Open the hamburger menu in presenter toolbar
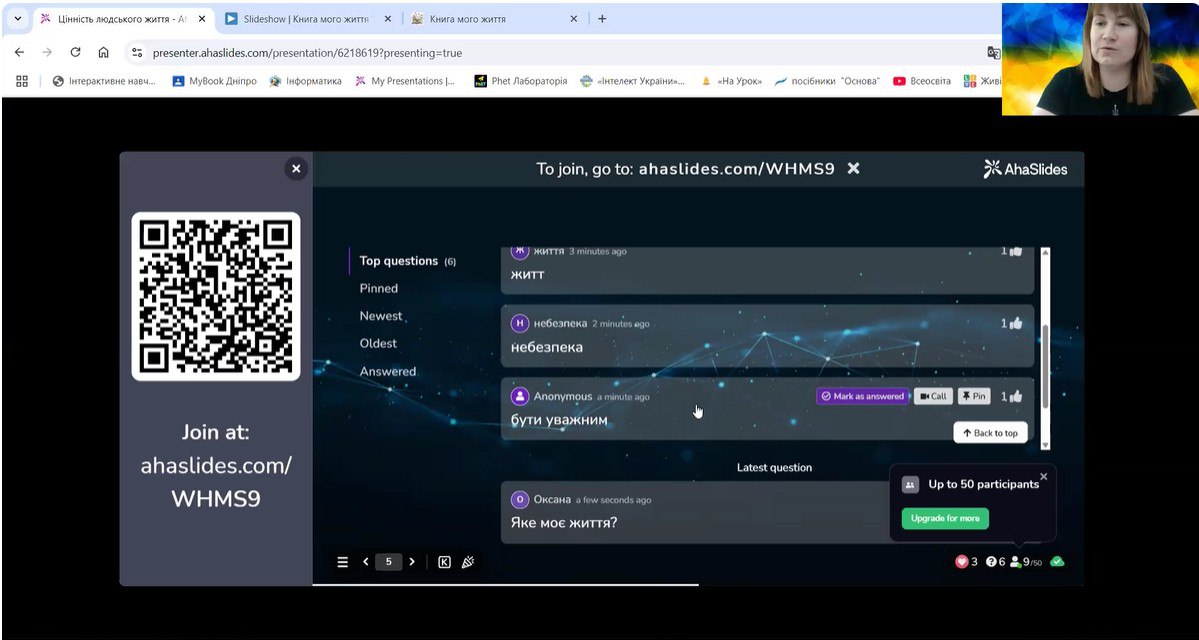1199x640 pixels. coord(343,562)
